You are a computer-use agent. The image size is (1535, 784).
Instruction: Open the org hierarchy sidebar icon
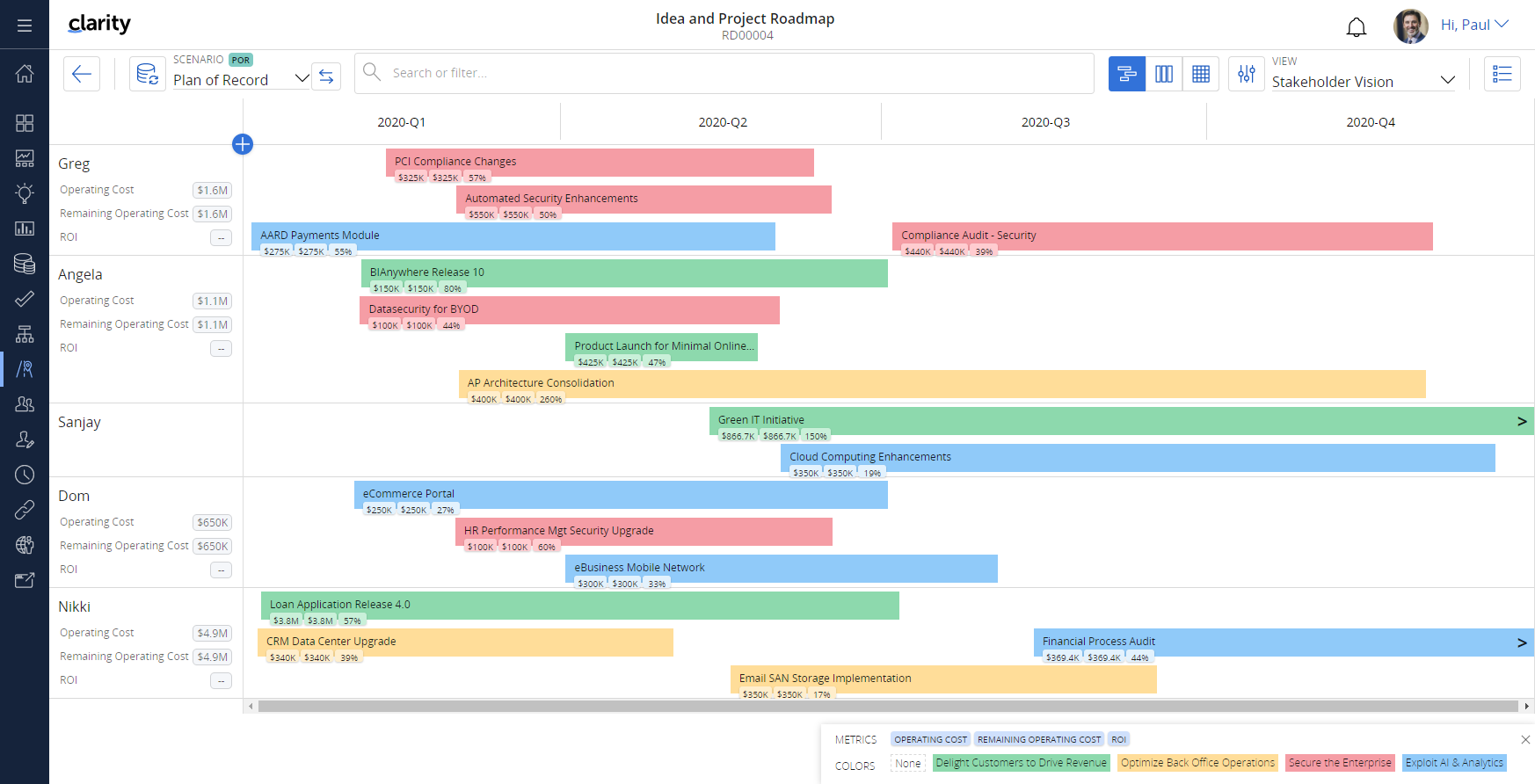(25, 334)
